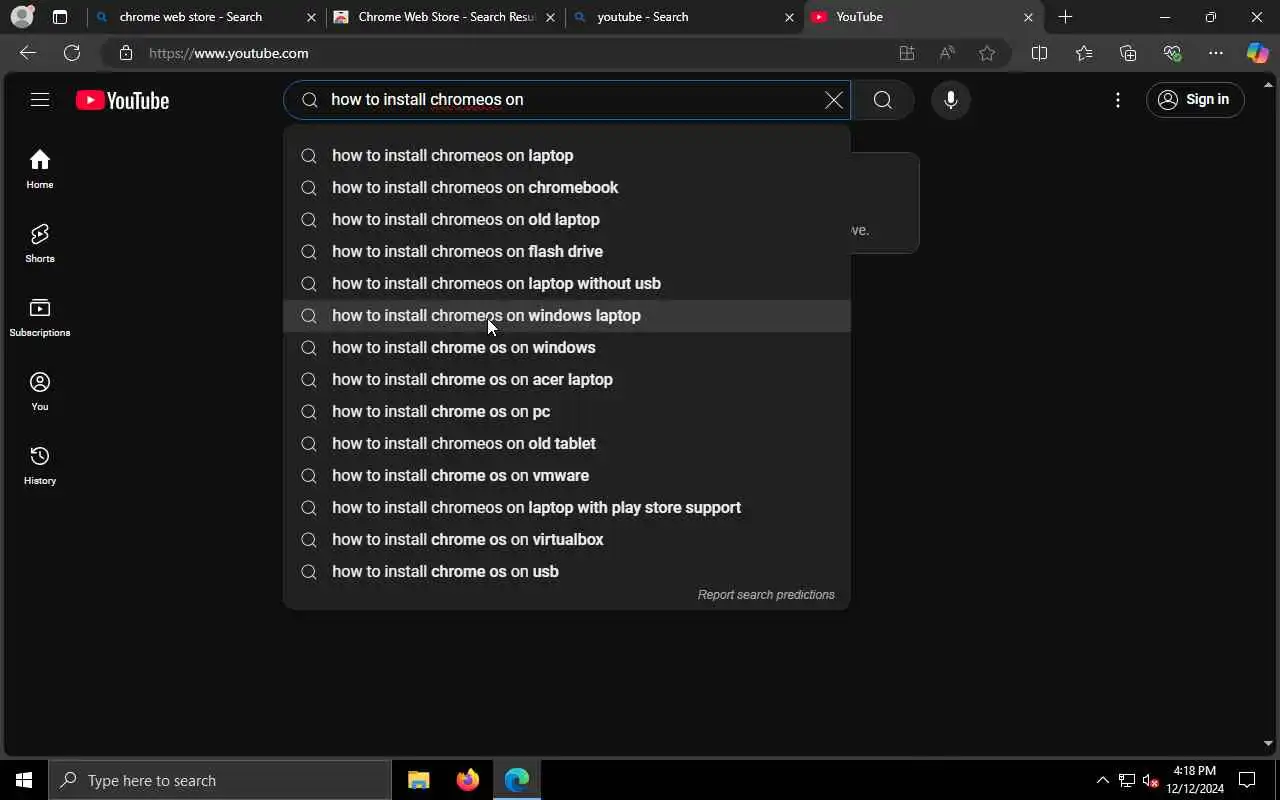Choose suggestion "chrome os on windows"
The width and height of the screenshot is (1280, 800).
[567, 347]
